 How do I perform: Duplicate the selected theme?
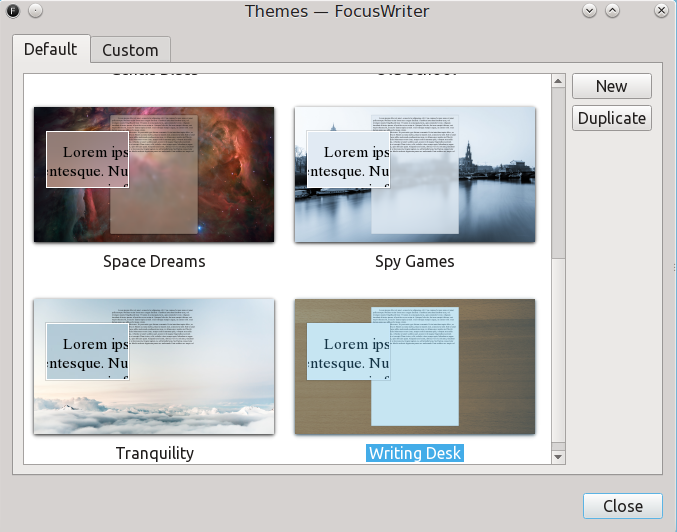[612, 118]
